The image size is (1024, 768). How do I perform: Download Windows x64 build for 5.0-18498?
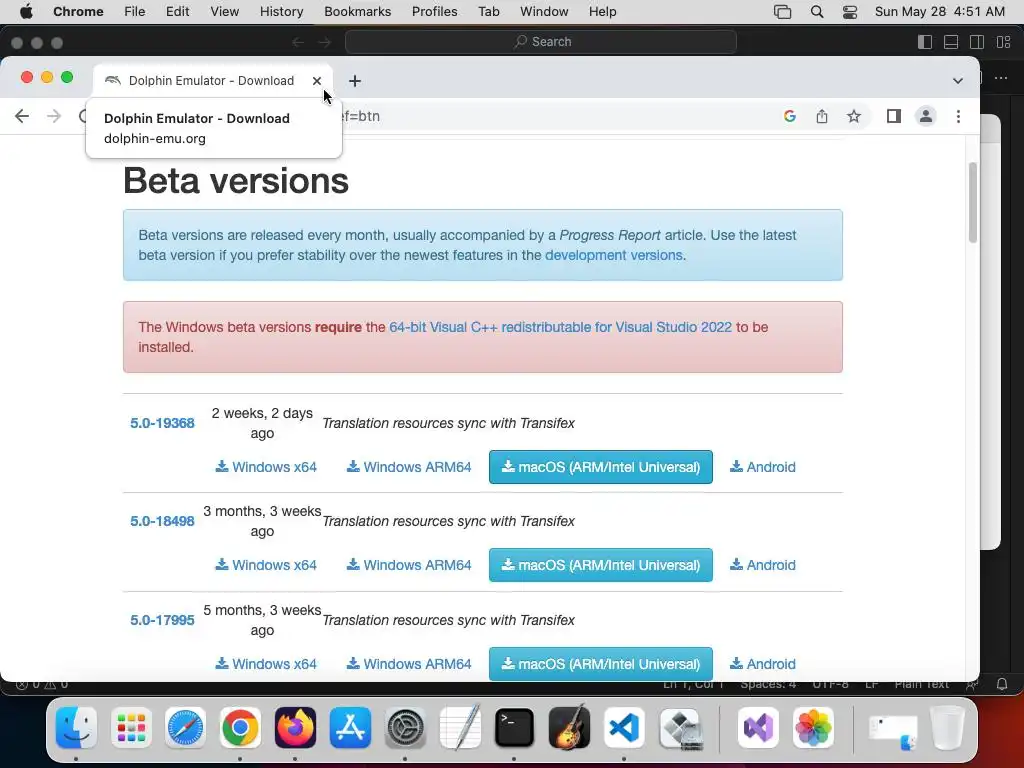(266, 565)
